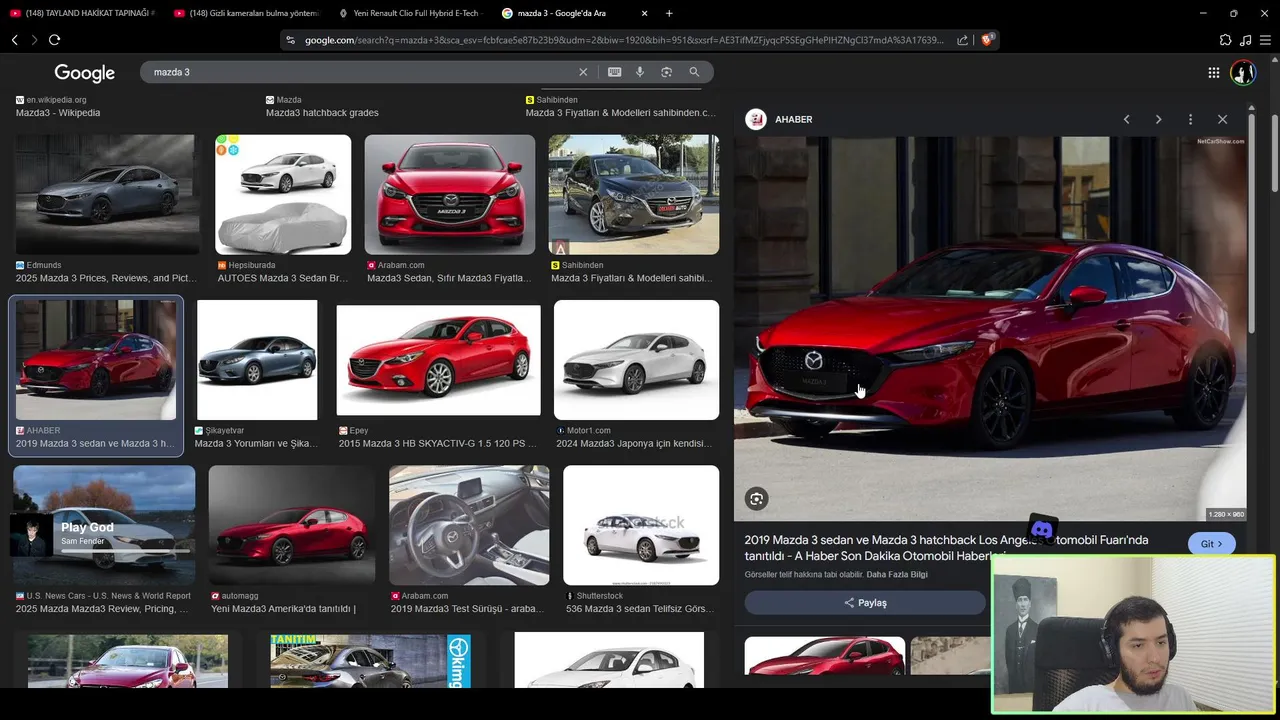Viewport: 1280px width, 720px height.
Task: Start voice search with microphone
Action: tap(640, 72)
